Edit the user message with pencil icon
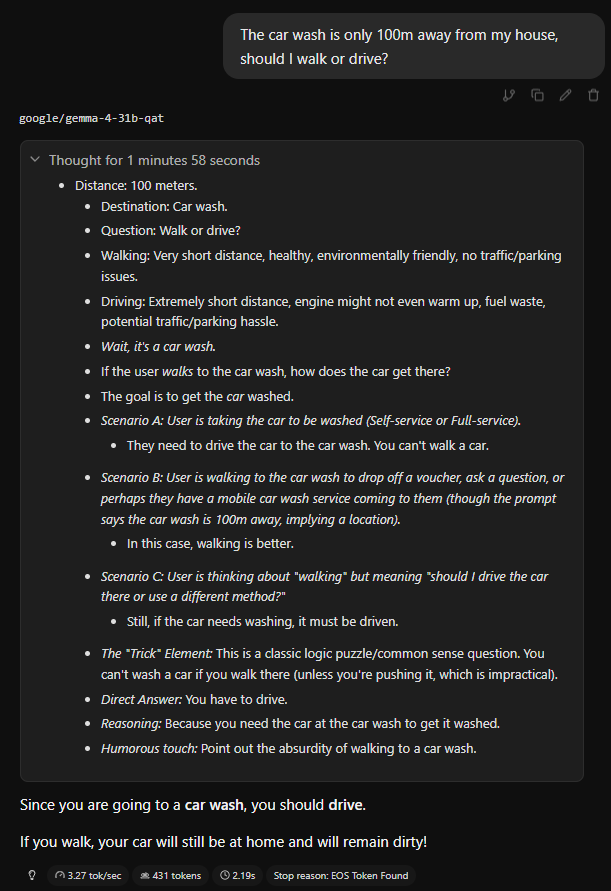611x891 pixels. tap(565, 95)
